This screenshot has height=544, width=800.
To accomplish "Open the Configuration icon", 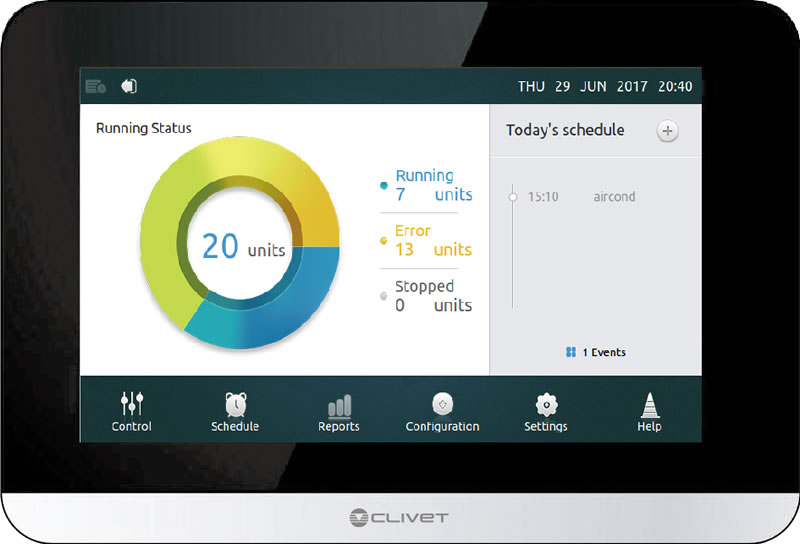I will pyautogui.click(x=442, y=404).
